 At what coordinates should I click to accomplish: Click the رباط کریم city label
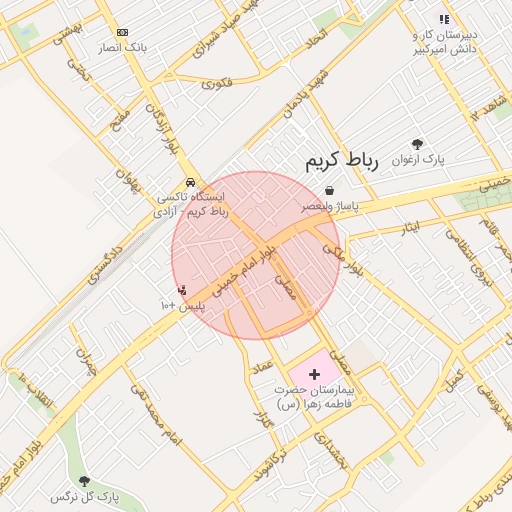342,161
